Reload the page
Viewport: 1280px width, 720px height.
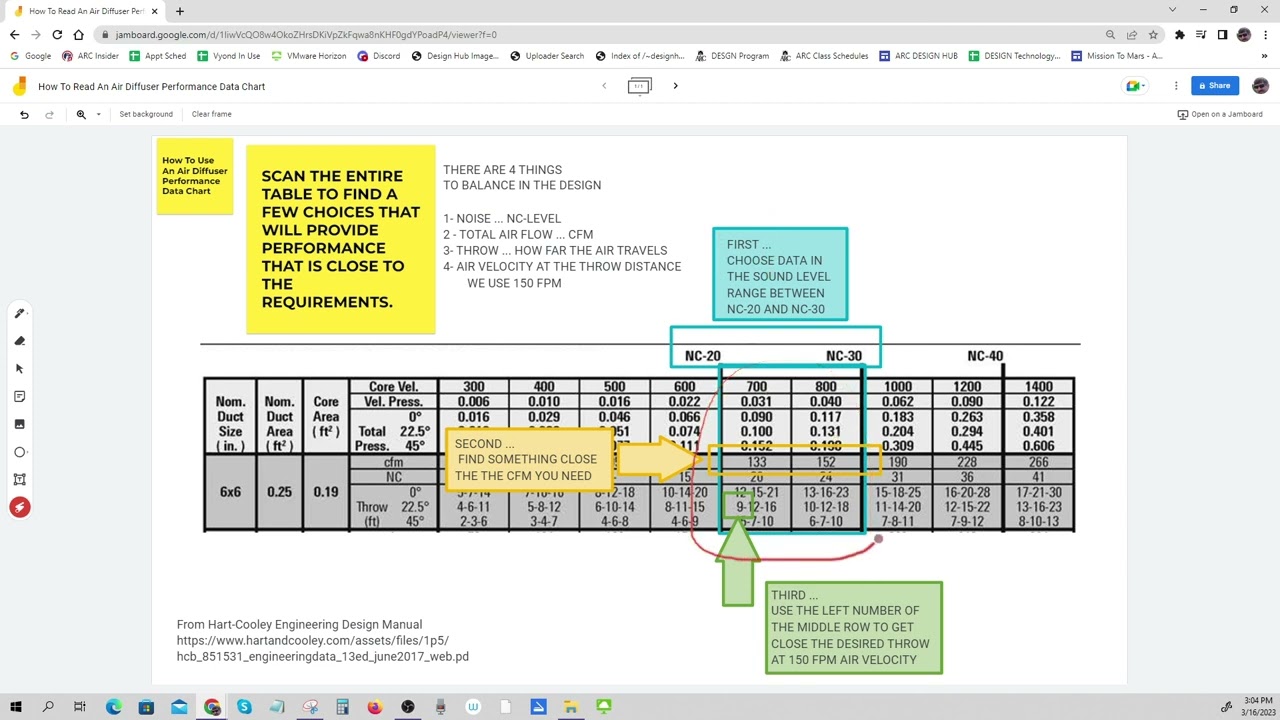[57, 35]
